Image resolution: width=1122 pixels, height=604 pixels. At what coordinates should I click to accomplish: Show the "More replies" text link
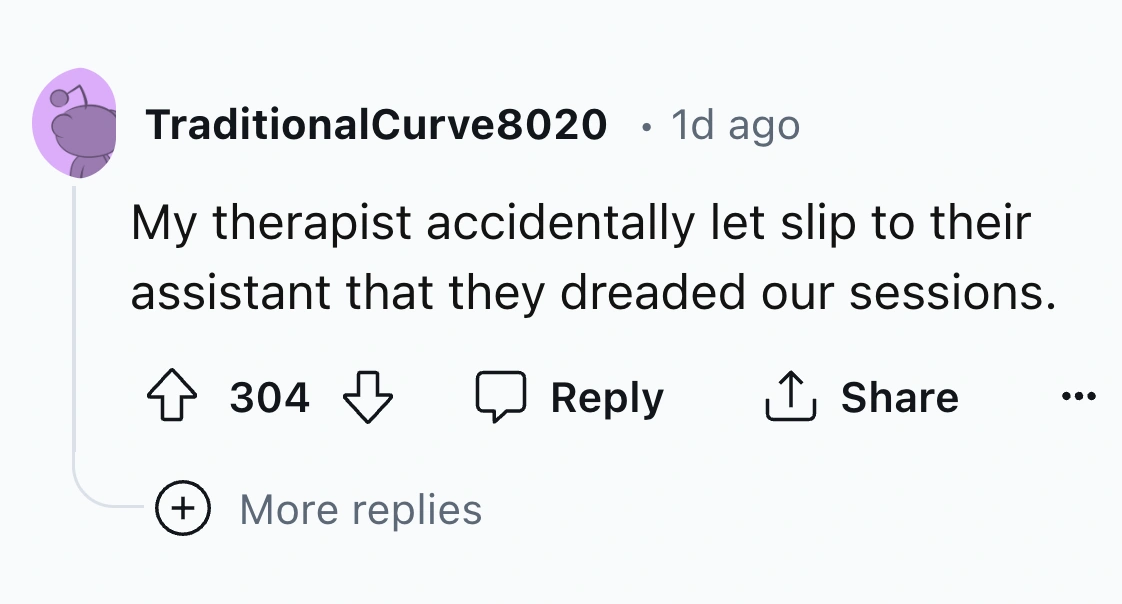click(360, 510)
